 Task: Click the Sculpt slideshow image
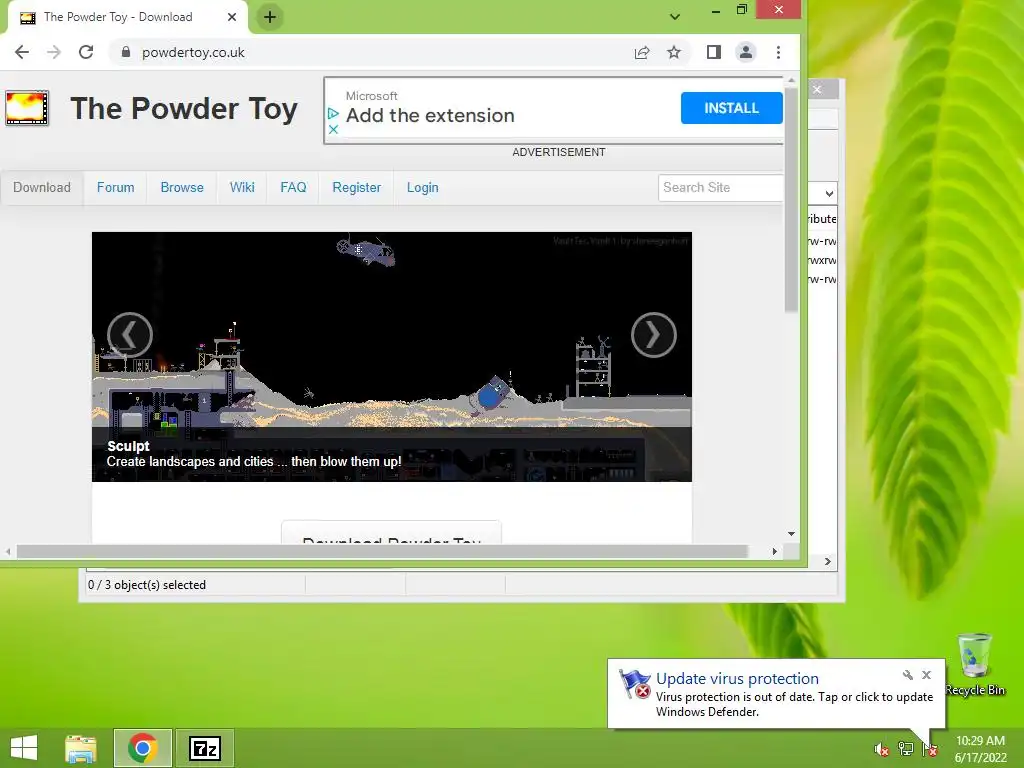click(392, 357)
